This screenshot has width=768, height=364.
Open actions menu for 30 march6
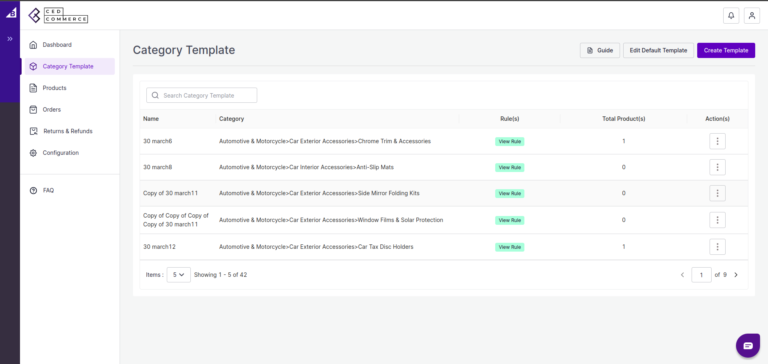718,141
